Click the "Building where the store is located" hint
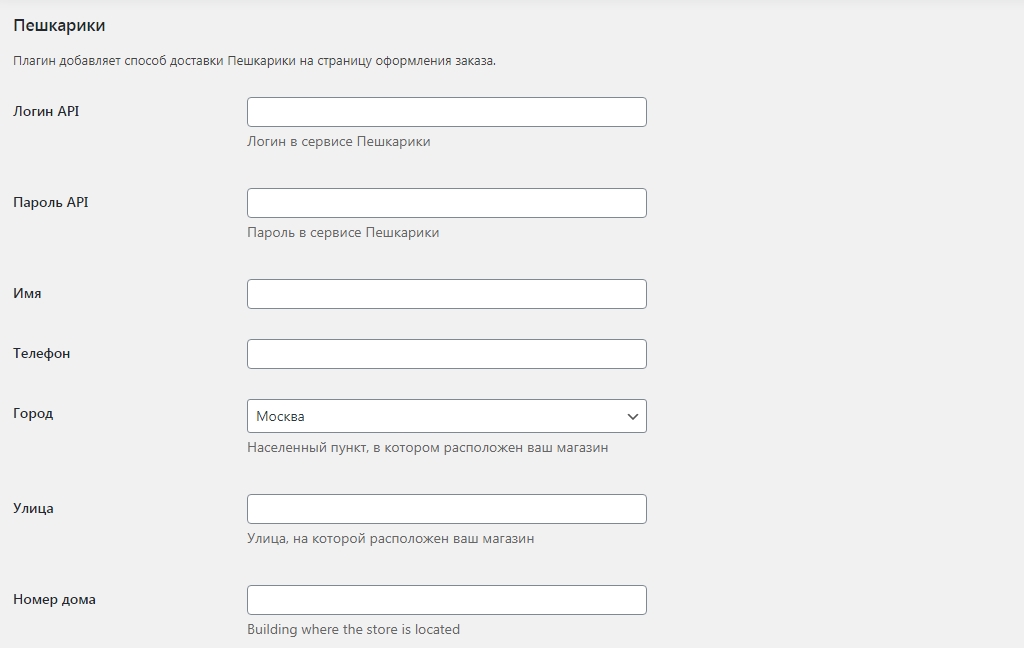This screenshot has width=1024, height=648. click(x=353, y=630)
